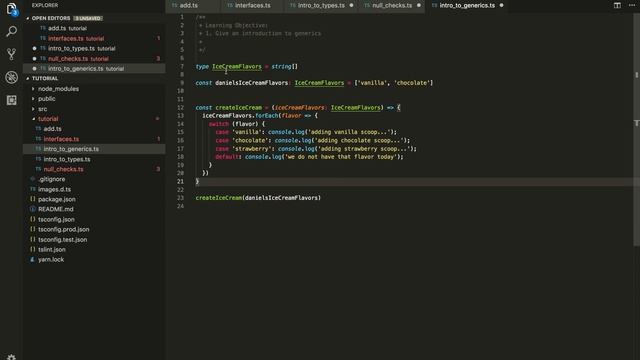Open the Extensions view icon
Screen dimensions: 640x360
(11, 100)
